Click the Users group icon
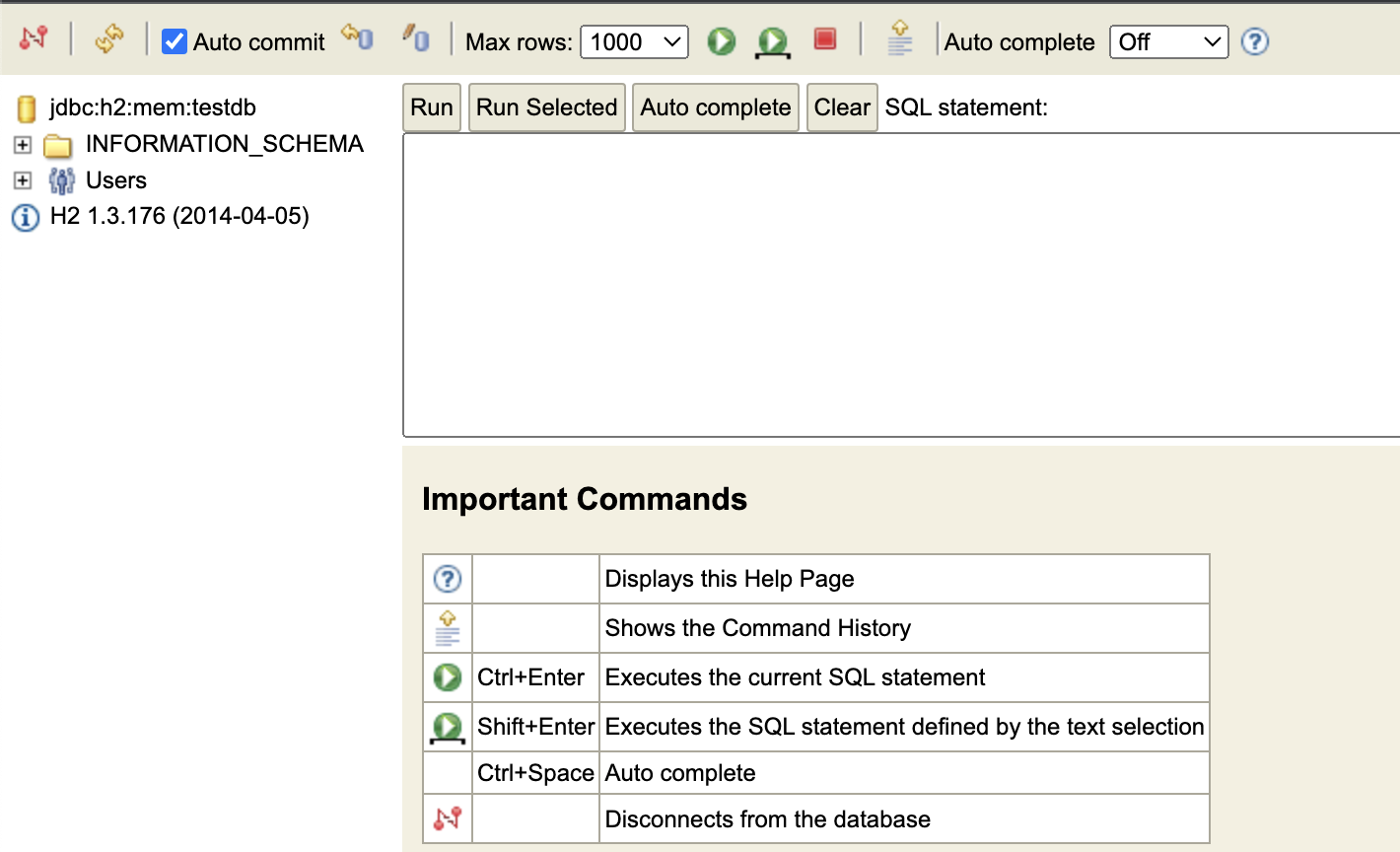This screenshot has height=852, width=1400. [x=61, y=180]
